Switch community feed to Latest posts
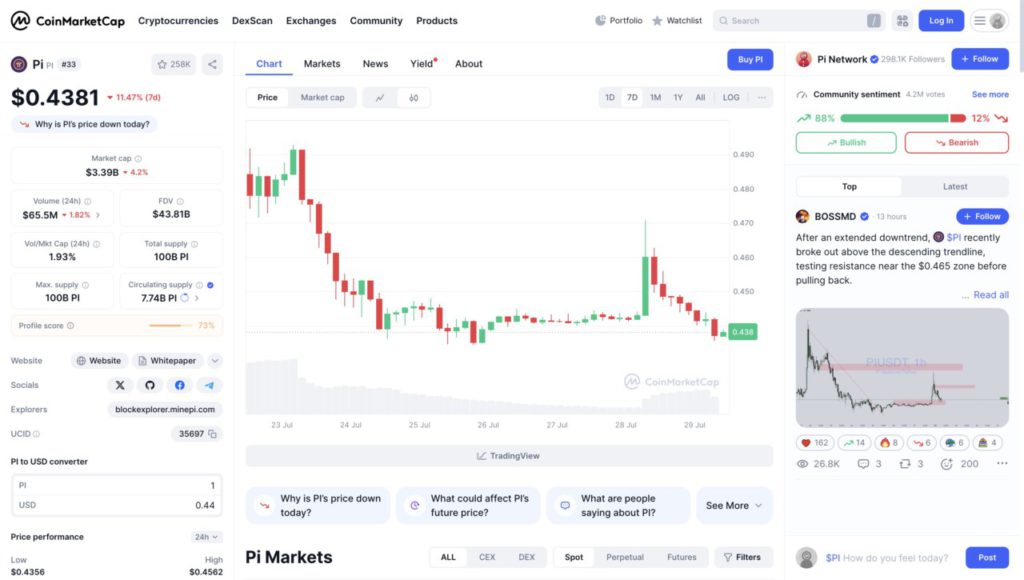This screenshot has width=1024, height=580. coord(954,186)
